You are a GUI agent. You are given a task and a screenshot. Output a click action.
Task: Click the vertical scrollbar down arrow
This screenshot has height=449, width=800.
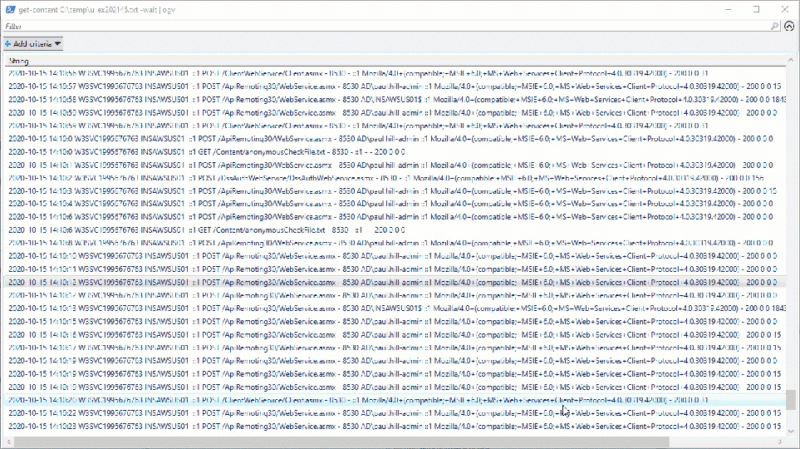tap(791, 430)
